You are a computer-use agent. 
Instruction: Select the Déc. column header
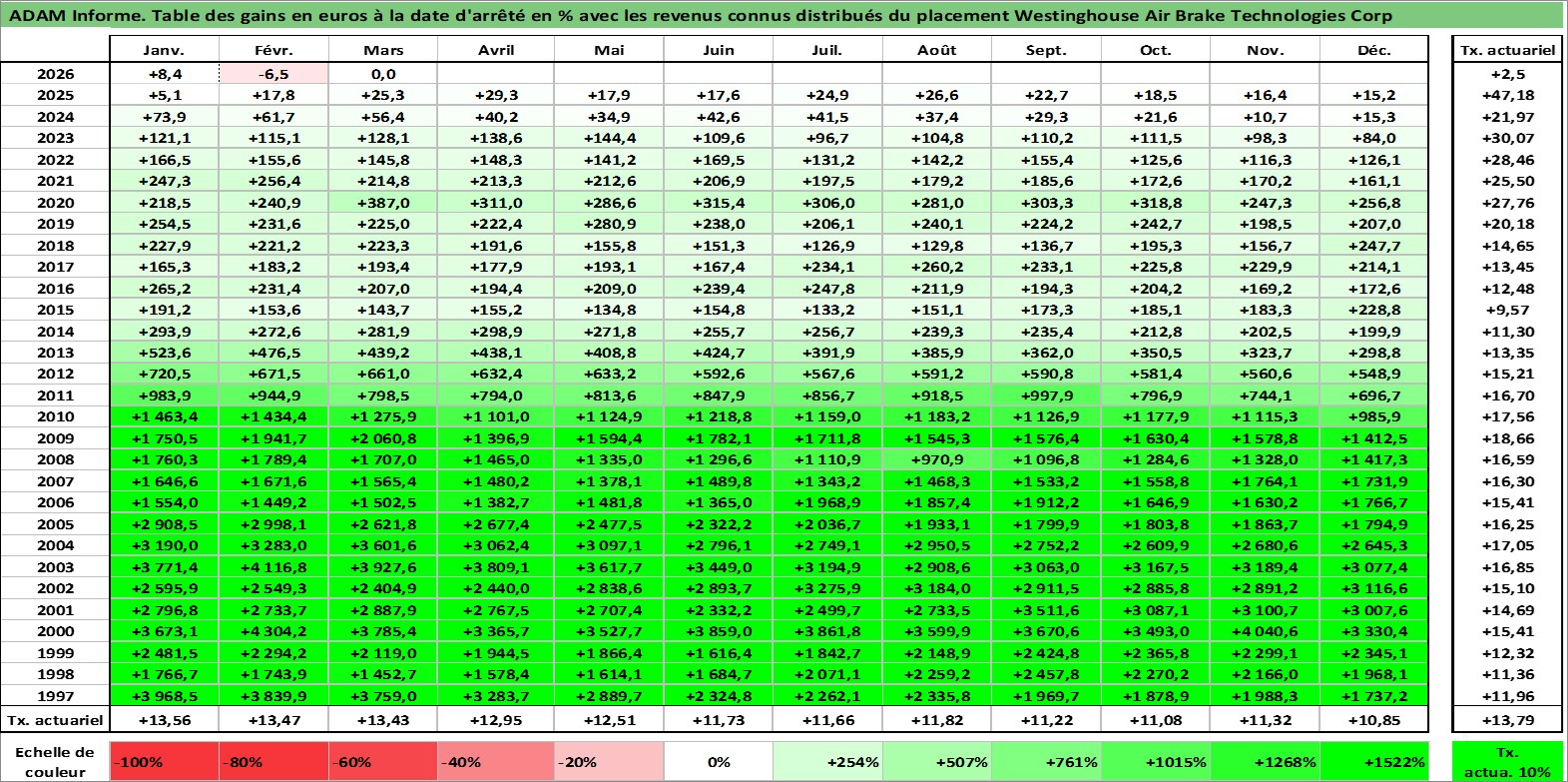coord(1373,50)
